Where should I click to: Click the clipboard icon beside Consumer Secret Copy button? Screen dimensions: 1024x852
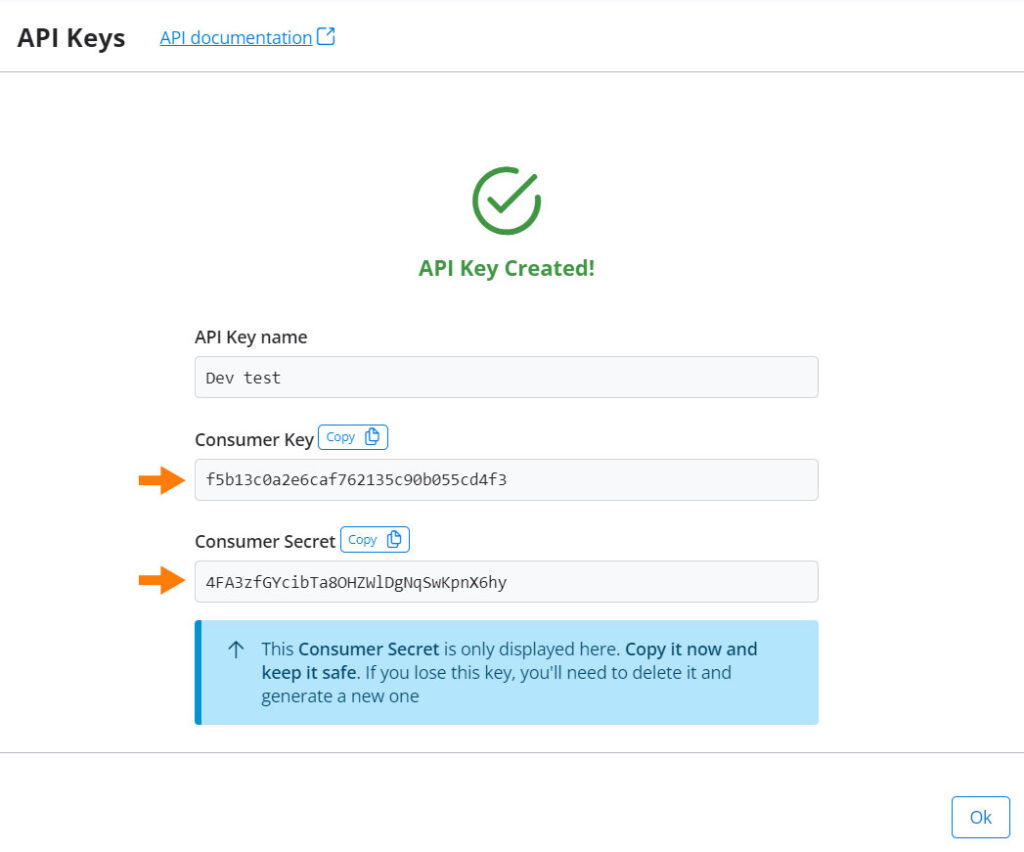click(x=394, y=539)
